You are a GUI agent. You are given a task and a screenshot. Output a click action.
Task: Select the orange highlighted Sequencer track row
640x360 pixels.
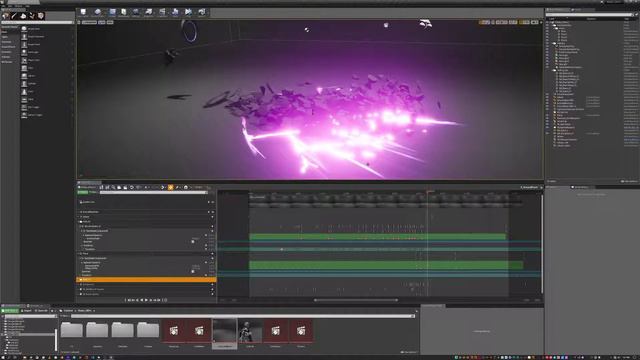tap(146, 280)
